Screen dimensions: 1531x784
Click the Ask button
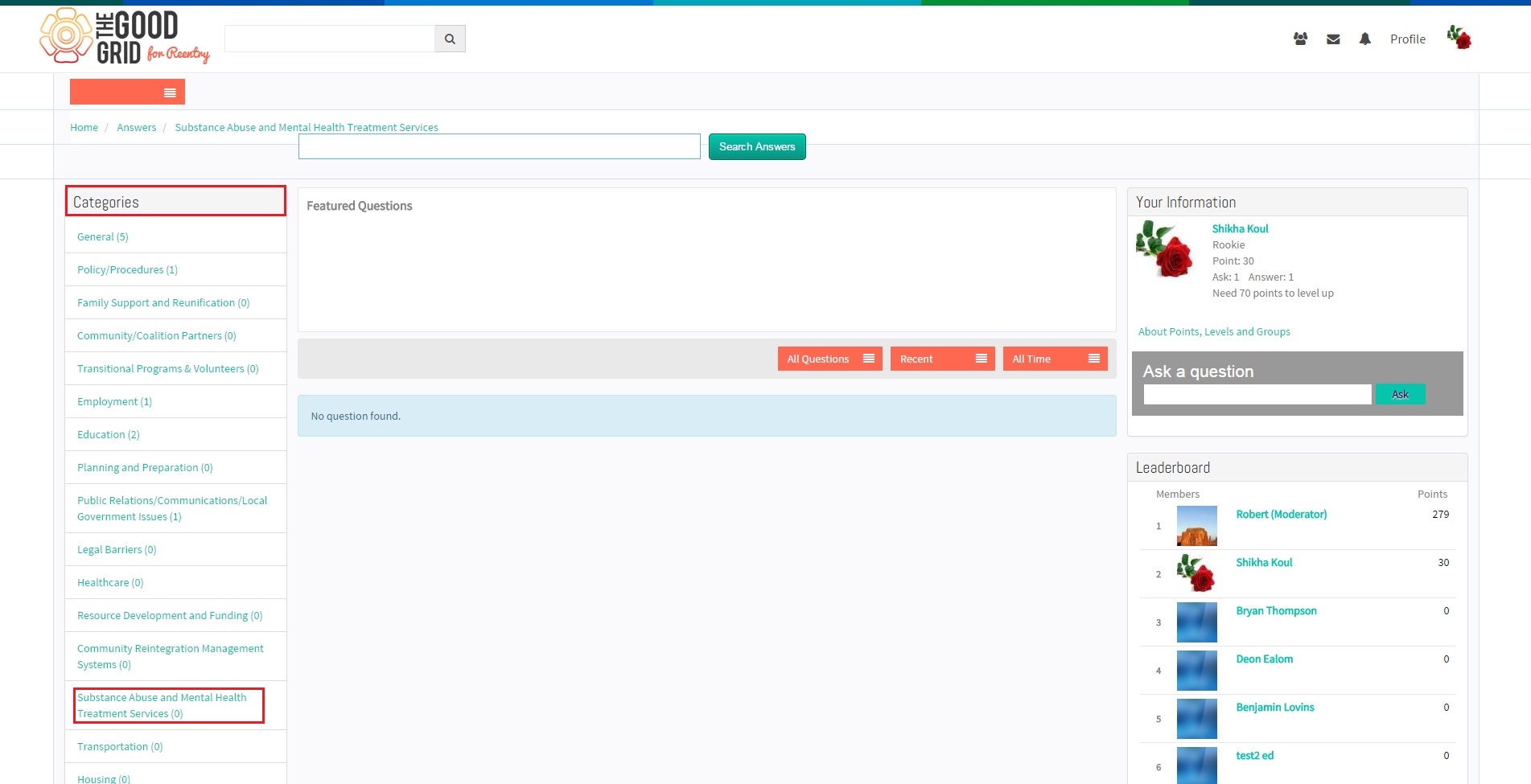click(x=1400, y=394)
